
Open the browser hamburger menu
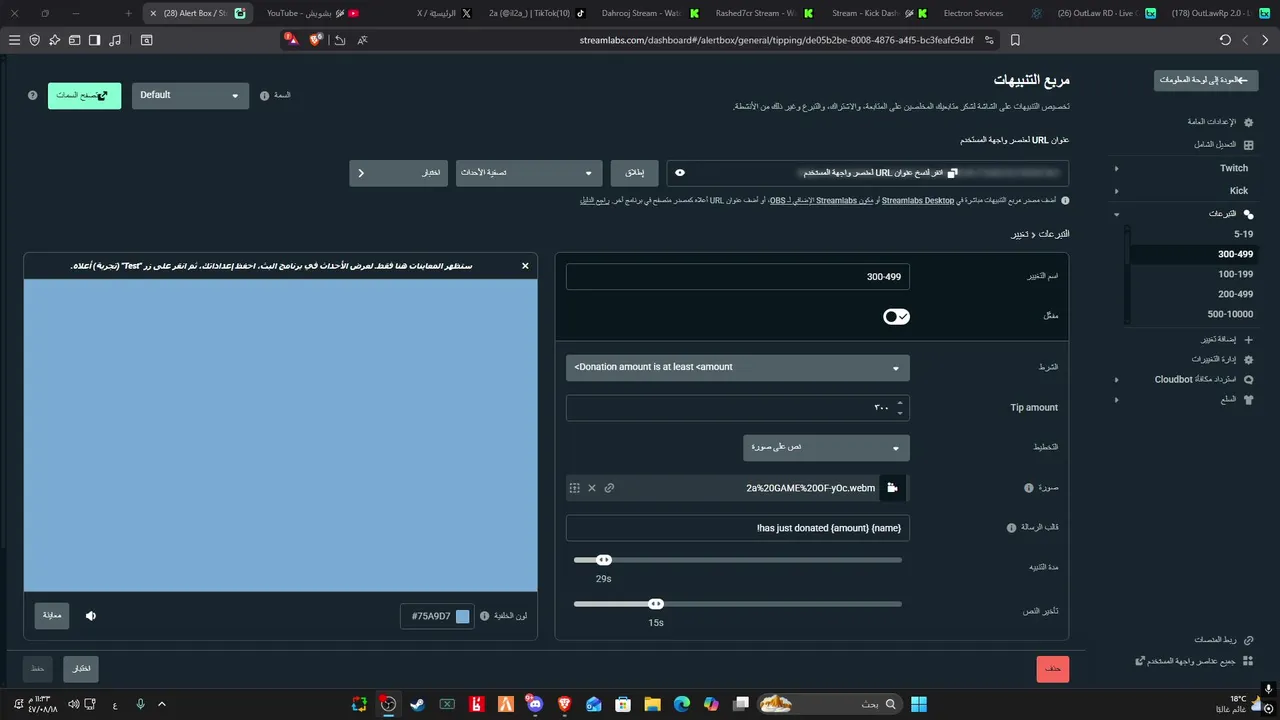coord(14,40)
